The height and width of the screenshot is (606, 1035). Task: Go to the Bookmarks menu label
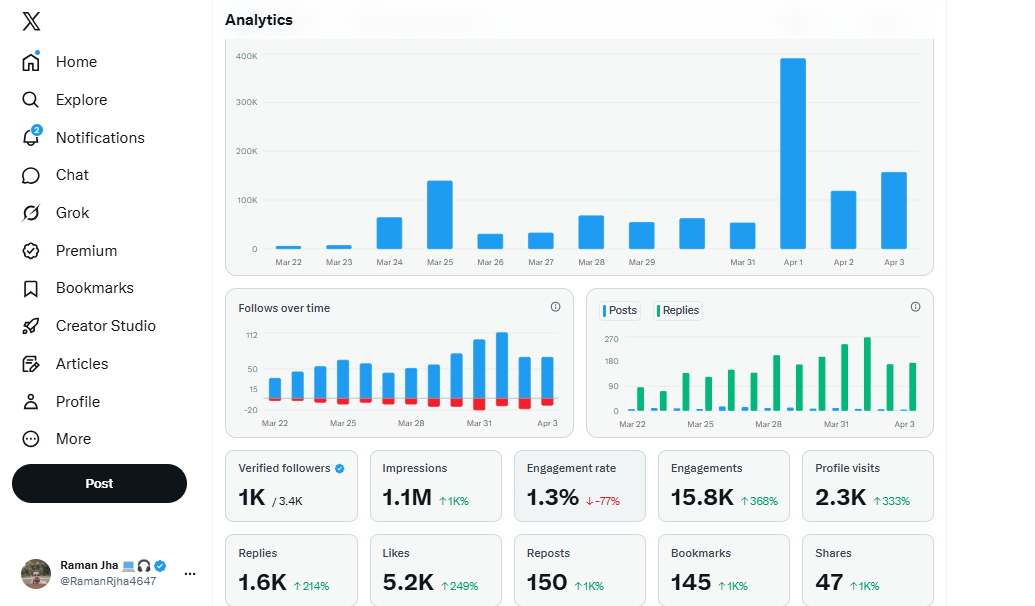pyautogui.click(x=95, y=288)
